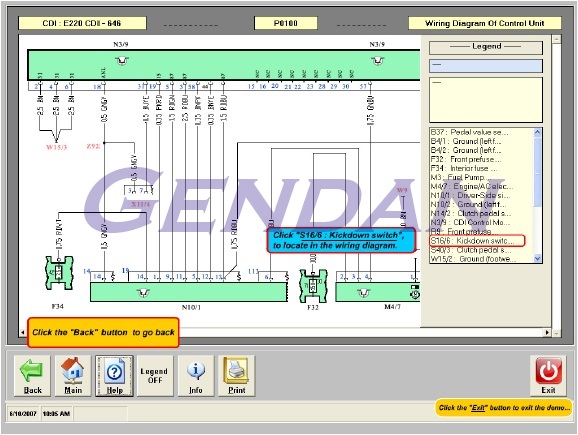Click the F32 fuse symbol
This screenshot has height=435, width=578.
(313, 285)
